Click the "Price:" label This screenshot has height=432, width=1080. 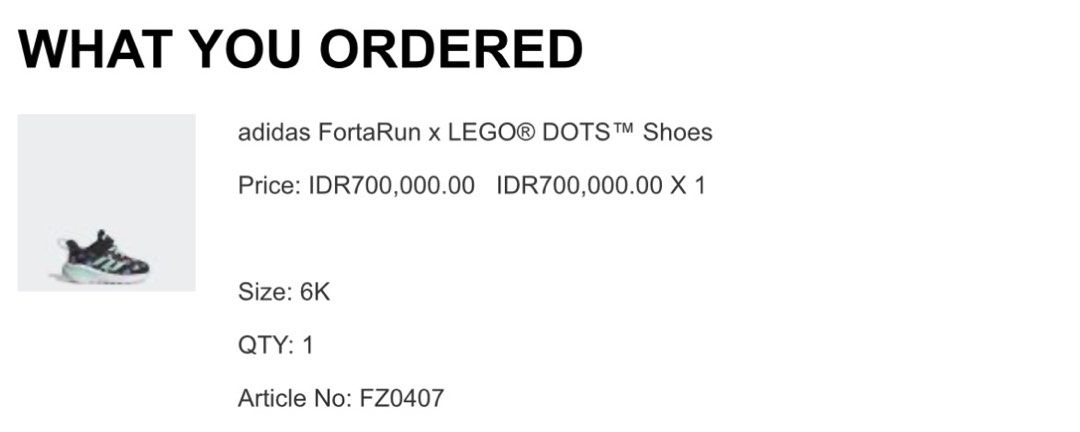(268, 186)
